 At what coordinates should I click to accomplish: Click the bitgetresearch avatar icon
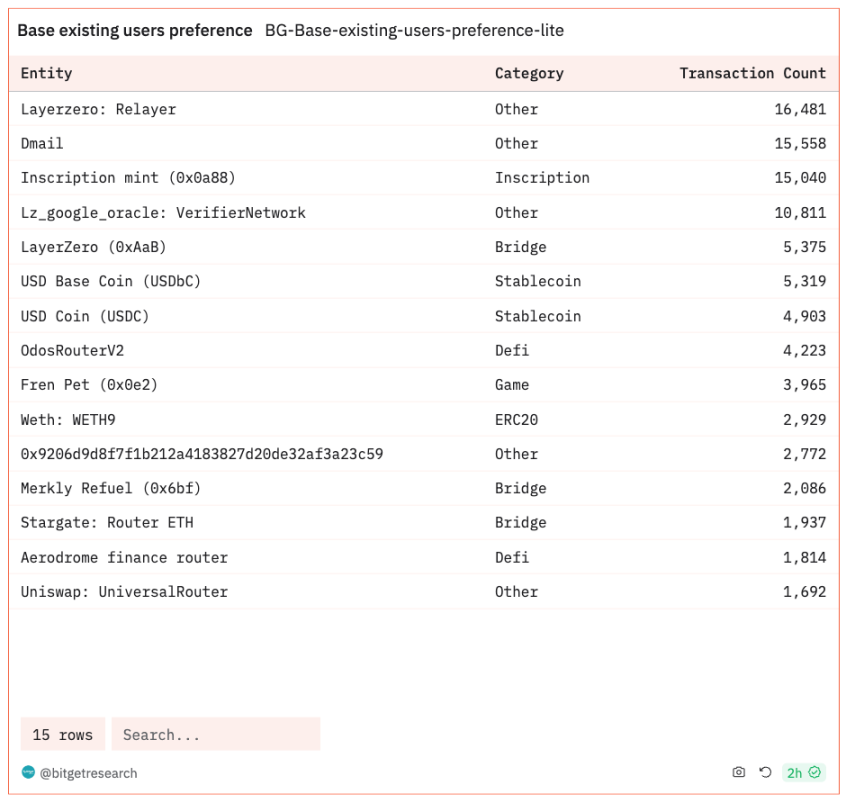pyautogui.click(x=28, y=772)
